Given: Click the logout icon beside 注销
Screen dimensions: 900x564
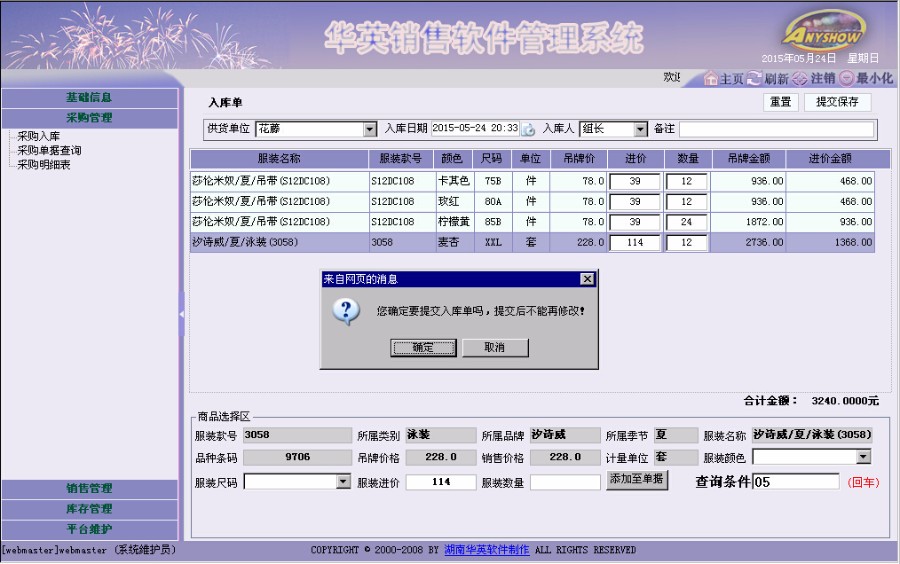Looking at the screenshot, I should click(x=800, y=79).
